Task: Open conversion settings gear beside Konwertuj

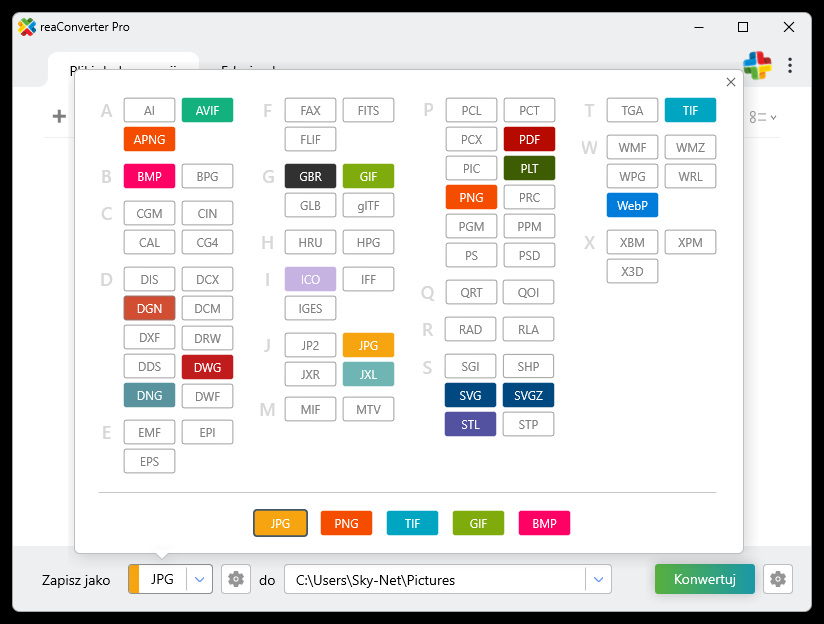Action: point(778,579)
